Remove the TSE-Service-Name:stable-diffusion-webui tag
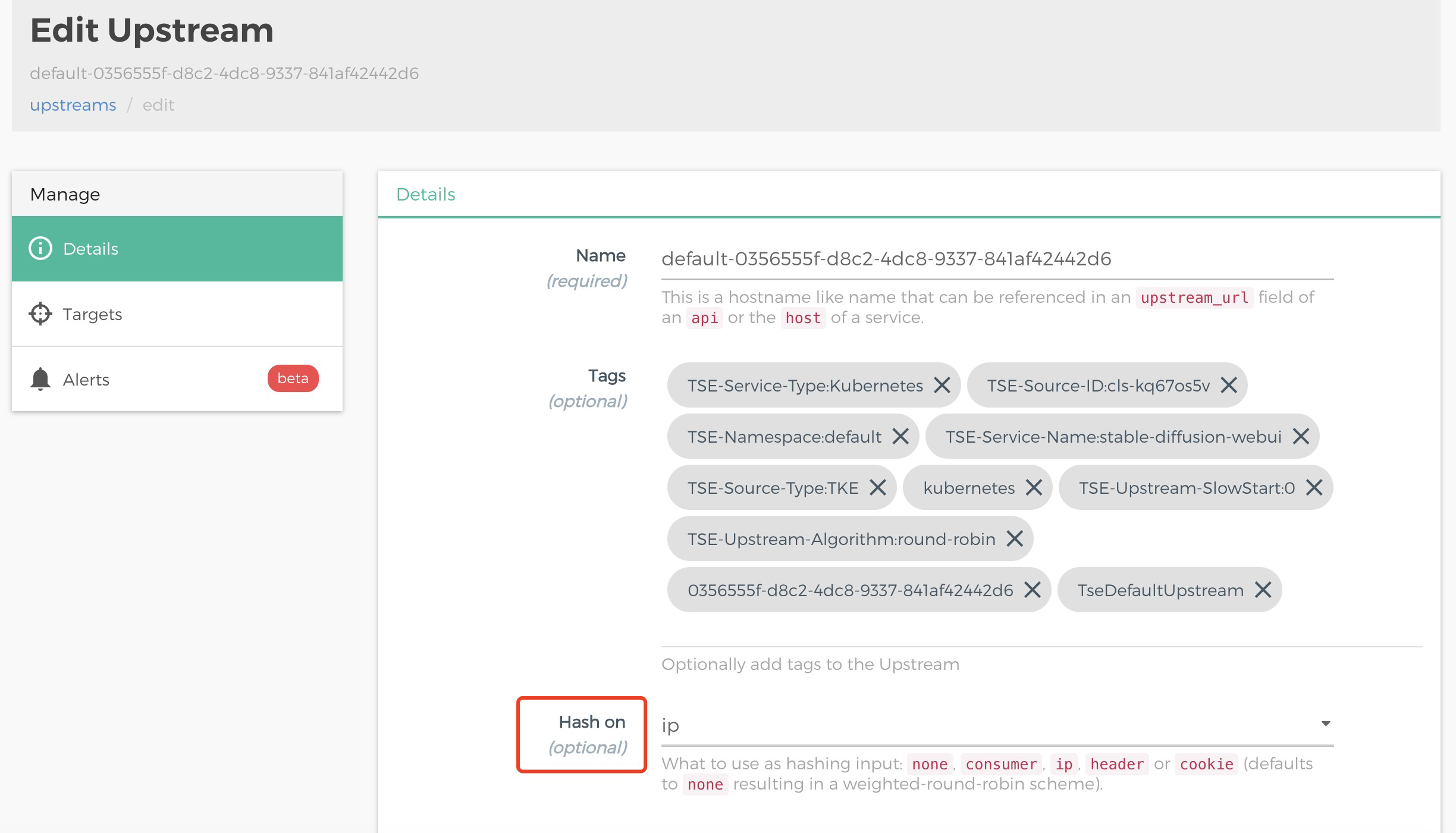This screenshot has height=833, width=1456. coord(1301,437)
